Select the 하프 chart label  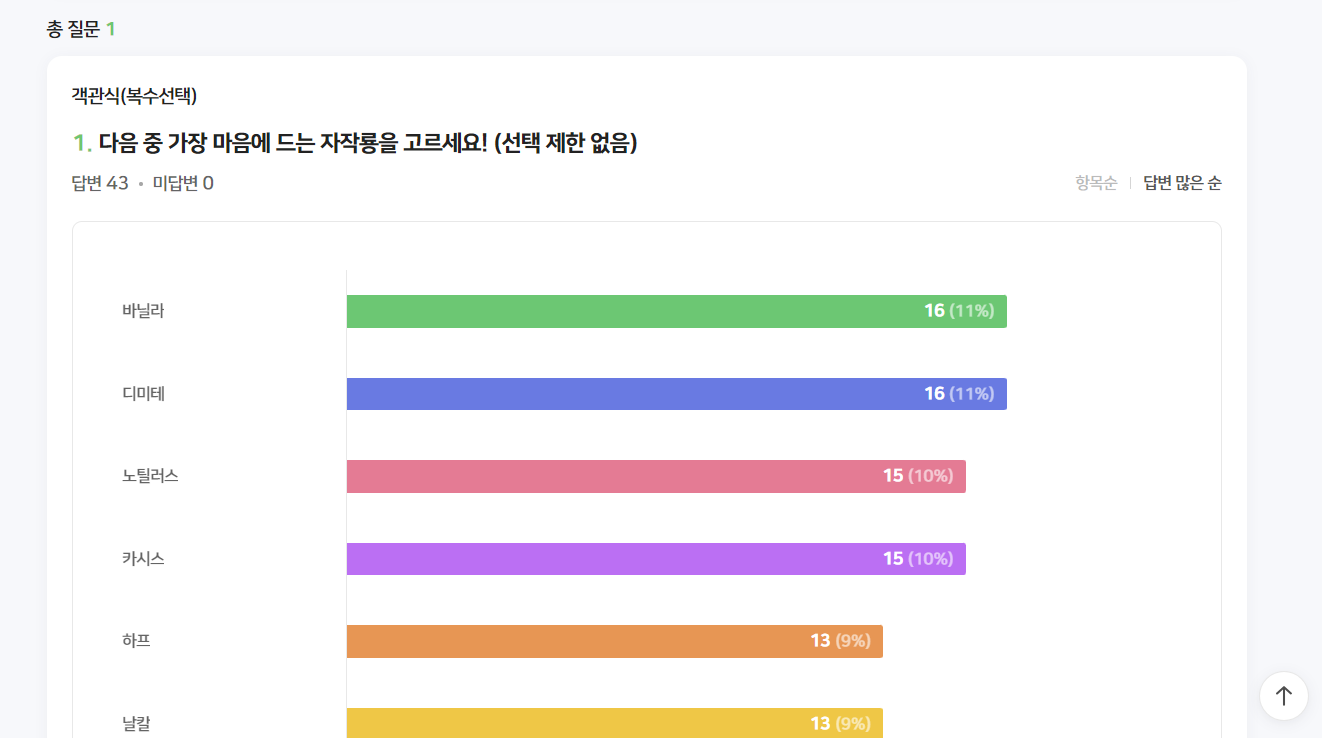tap(136, 641)
